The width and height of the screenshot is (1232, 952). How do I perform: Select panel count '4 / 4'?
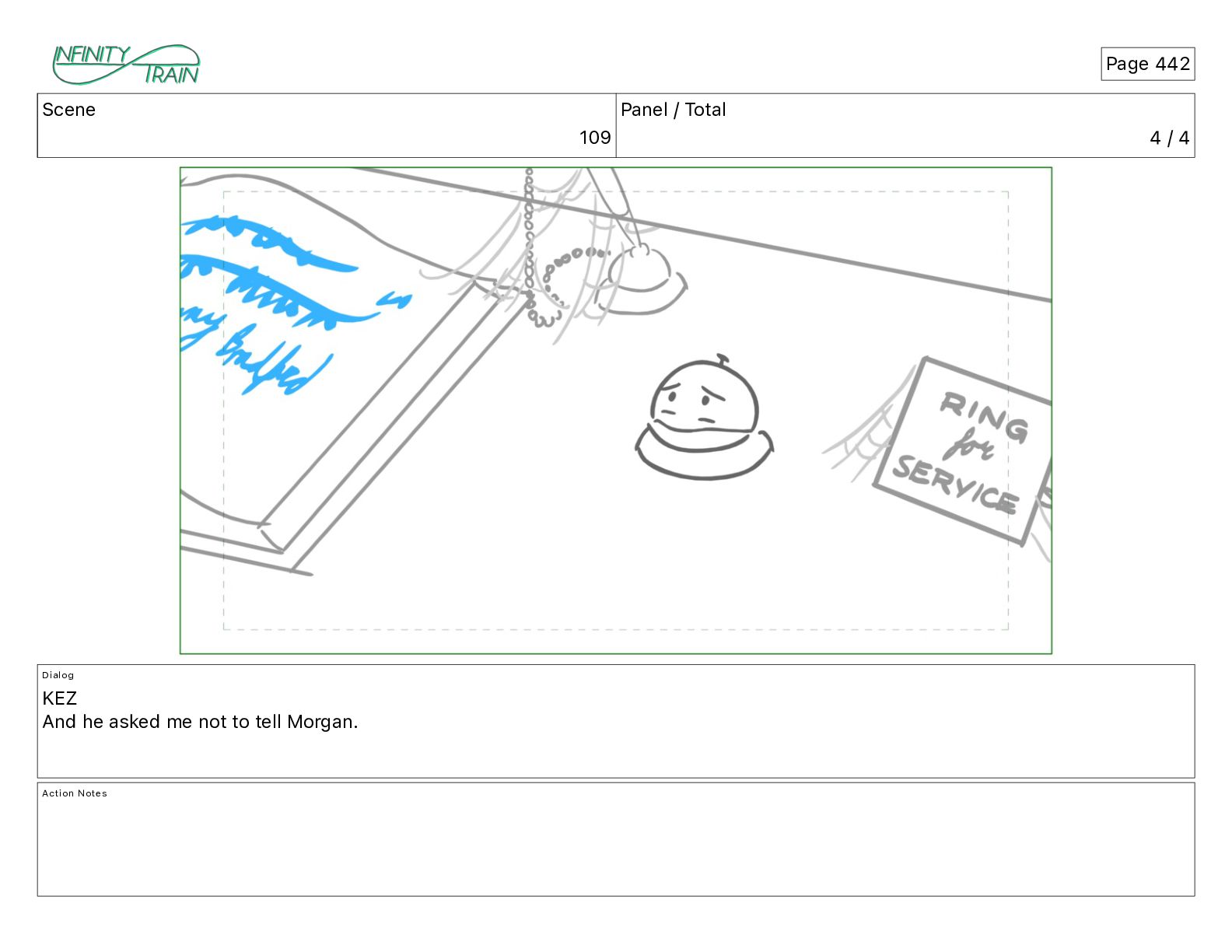(1169, 138)
